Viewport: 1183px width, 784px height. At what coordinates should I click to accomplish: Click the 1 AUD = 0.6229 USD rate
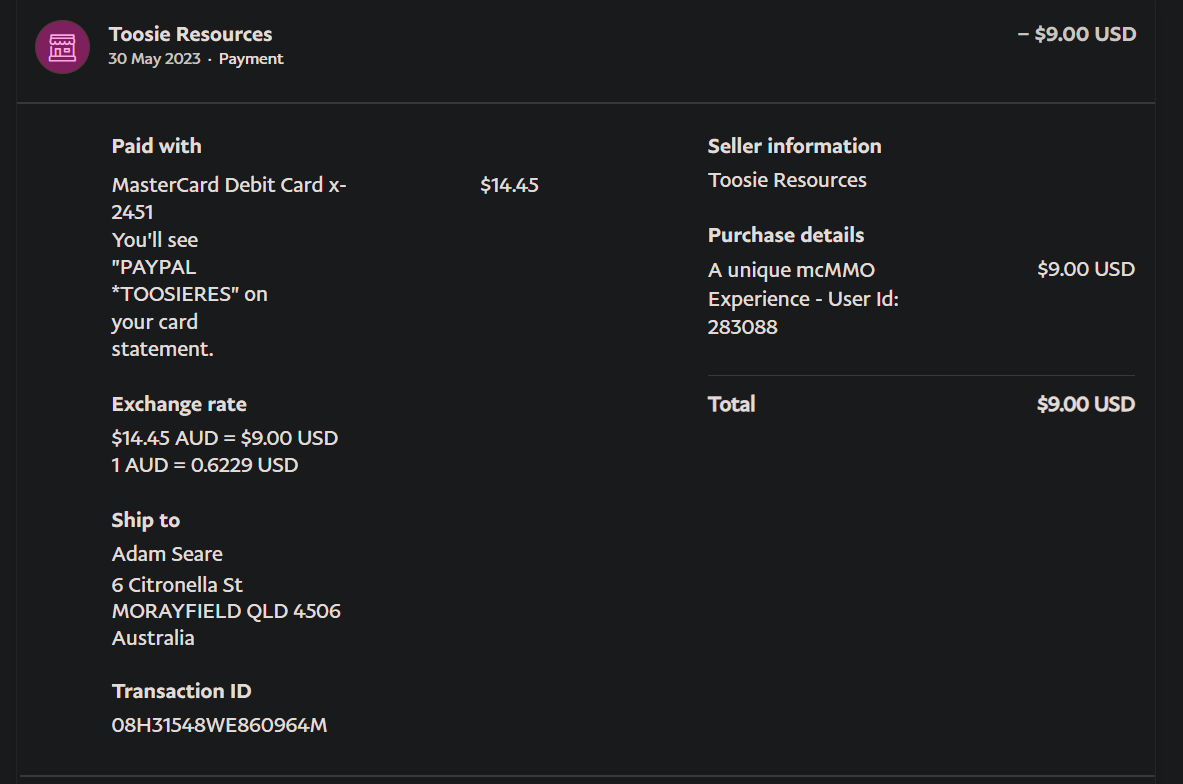tap(205, 465)
